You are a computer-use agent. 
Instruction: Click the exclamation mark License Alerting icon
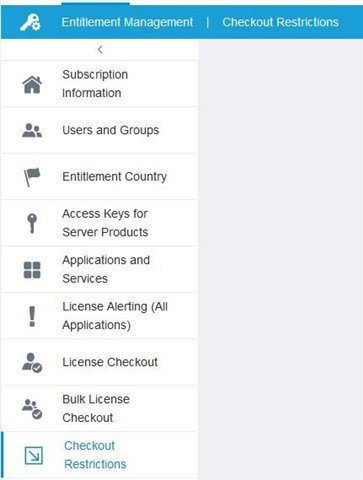[x=32, y=316]
